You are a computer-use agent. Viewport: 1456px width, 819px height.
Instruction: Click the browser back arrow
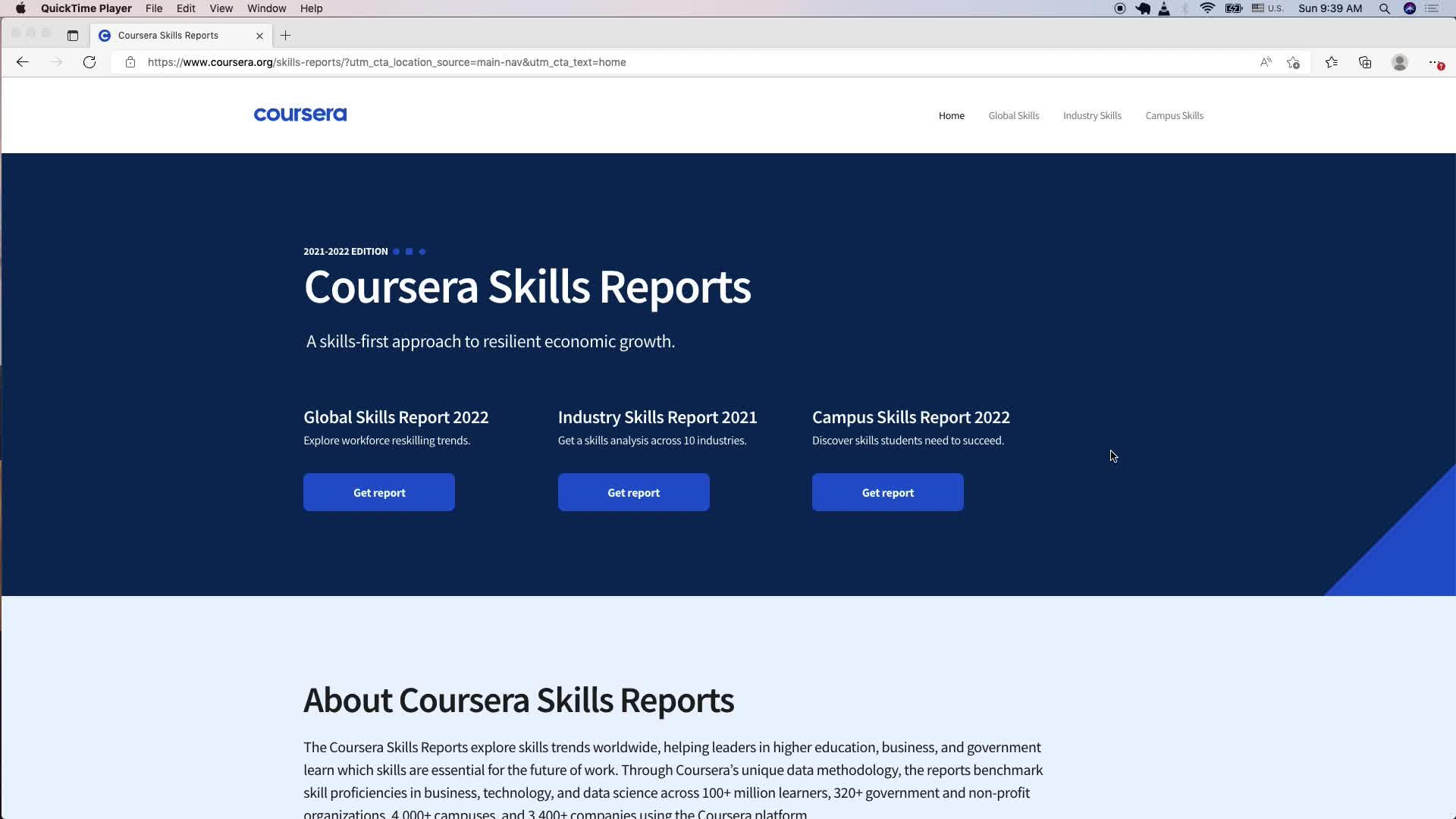pos(22,62)
